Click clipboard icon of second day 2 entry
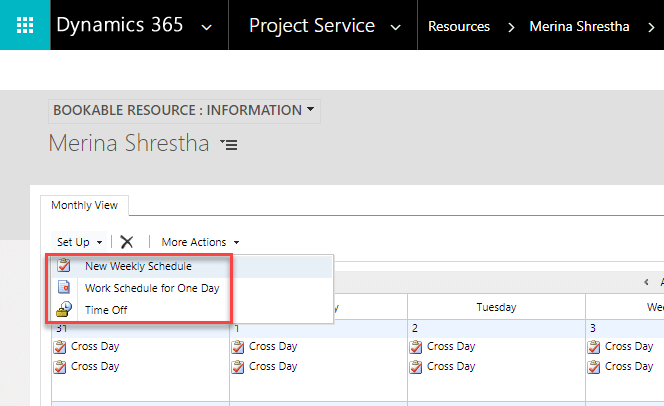 coord(416,367)
